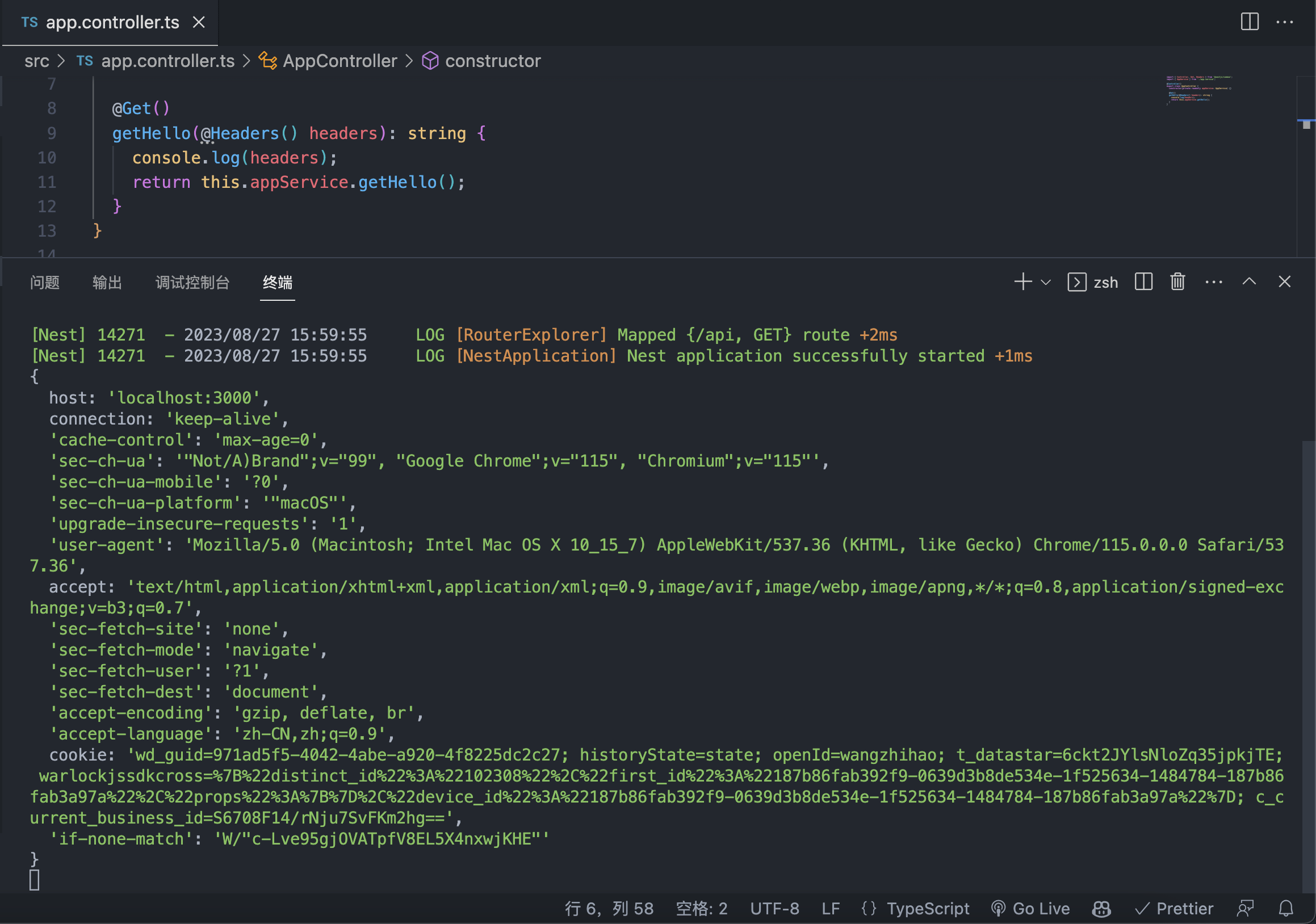Expand the terminal launch profile dropdown arrow
Image resolution: width=1316 pixels, height=924 pixels.
[x=1045, y=283]
